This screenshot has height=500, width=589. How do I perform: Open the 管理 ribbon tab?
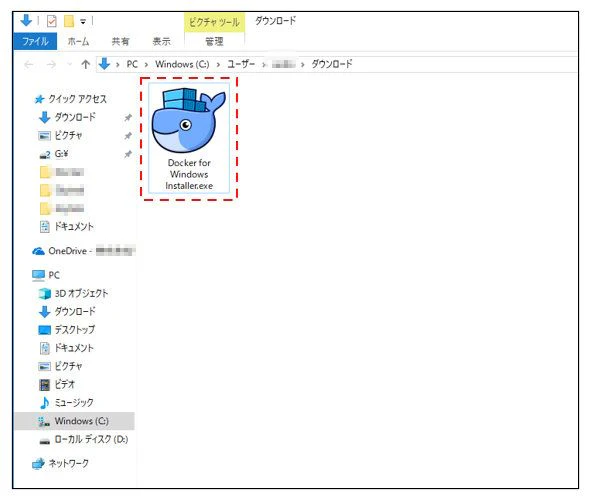pos(214,41)
